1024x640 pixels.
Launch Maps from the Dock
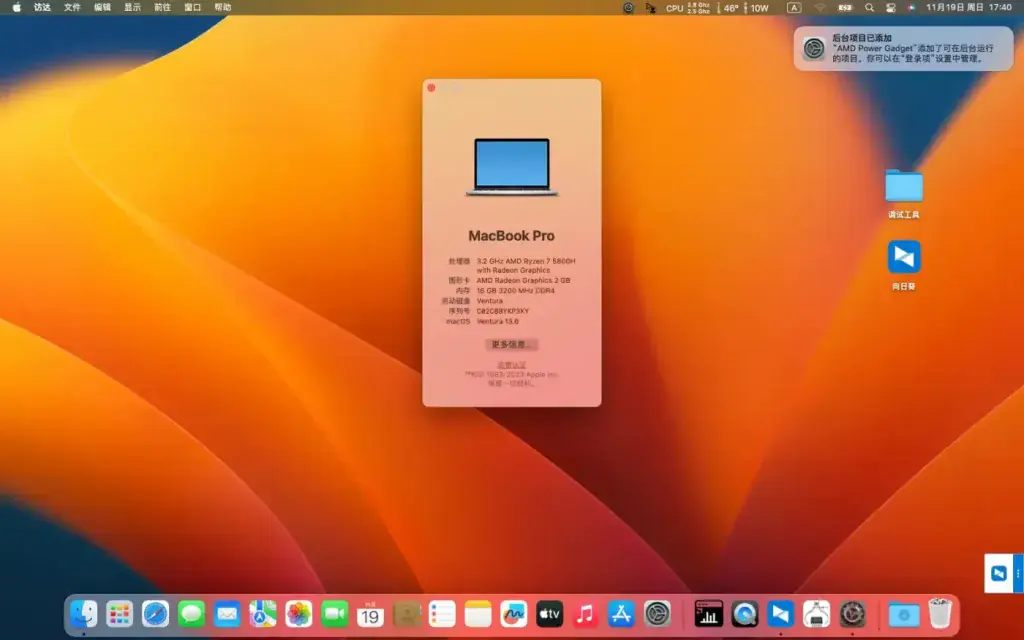click(263, 614)
